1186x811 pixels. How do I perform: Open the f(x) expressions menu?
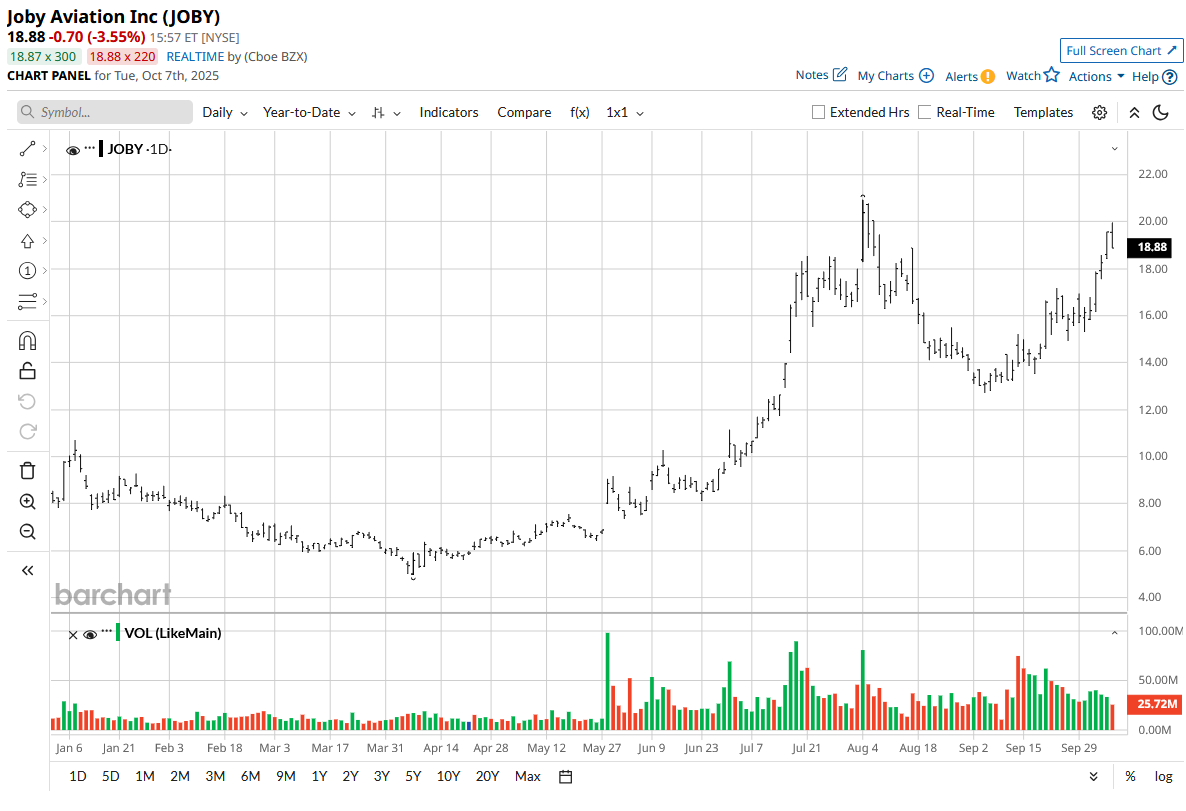[579, 113]
